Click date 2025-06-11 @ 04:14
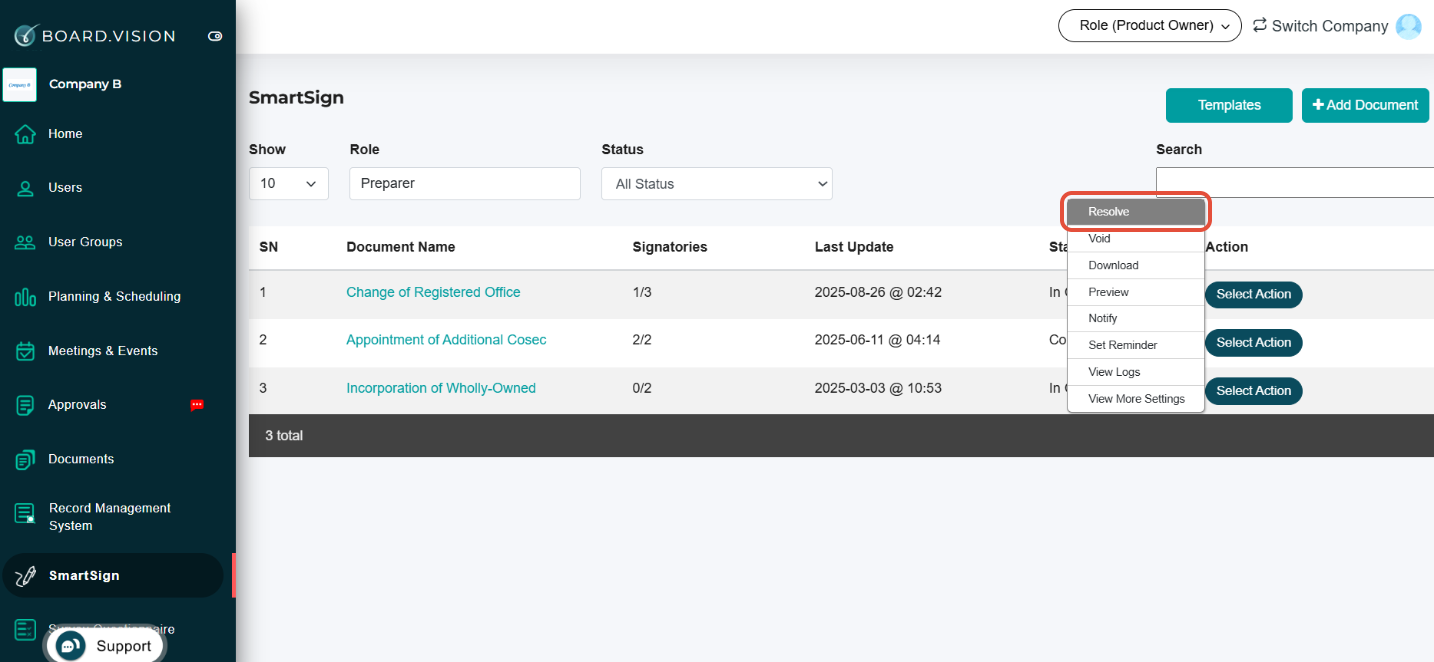Screen dimensions: 1434x662 [877, 340]
